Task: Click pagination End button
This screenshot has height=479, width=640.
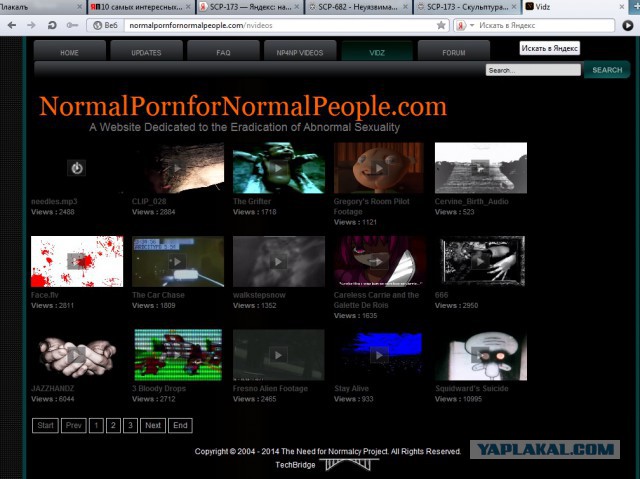Action: [x=180, y=425]
